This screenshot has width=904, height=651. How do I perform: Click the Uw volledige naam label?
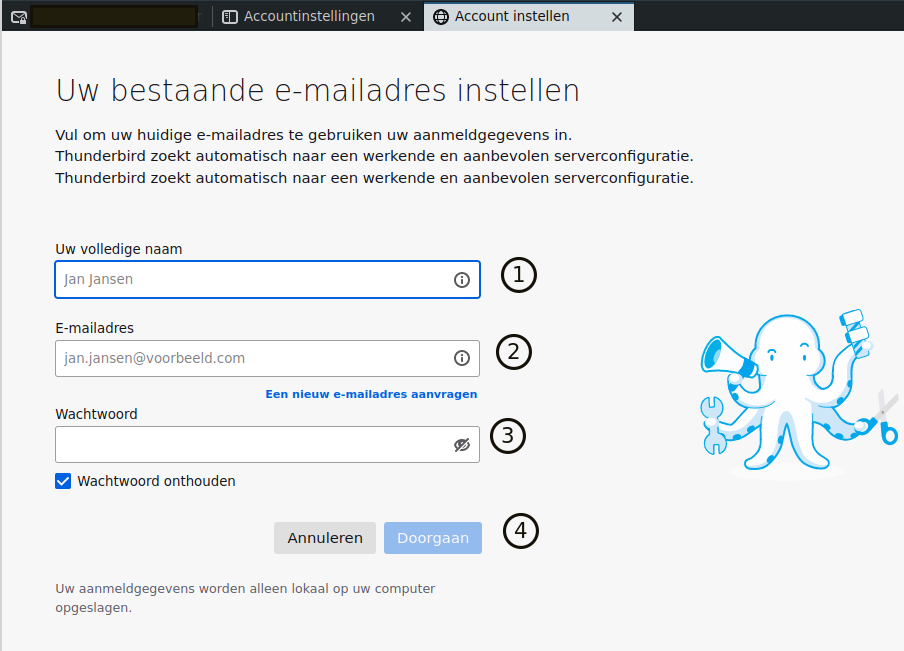click(119, 249)
